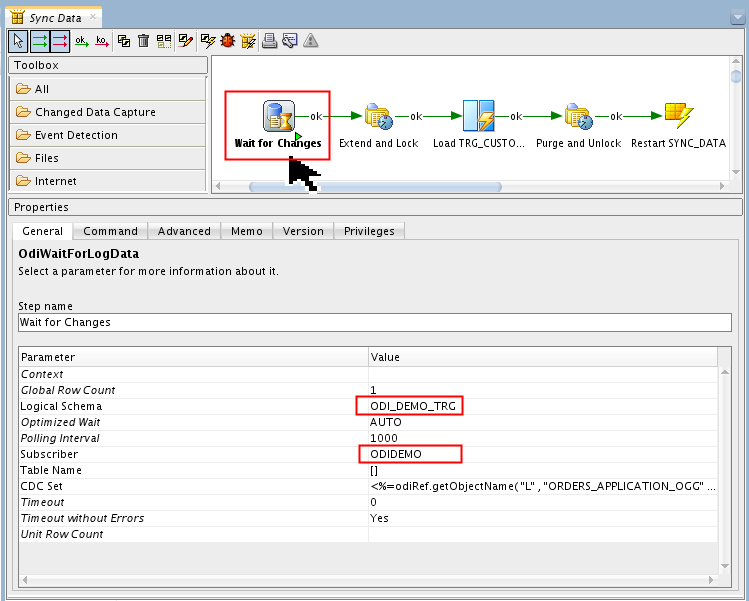Viewport: 749px width, 601px height.
Task: Click the Table Name [] value
Action: pyautogui.click(x=374, y=470)
